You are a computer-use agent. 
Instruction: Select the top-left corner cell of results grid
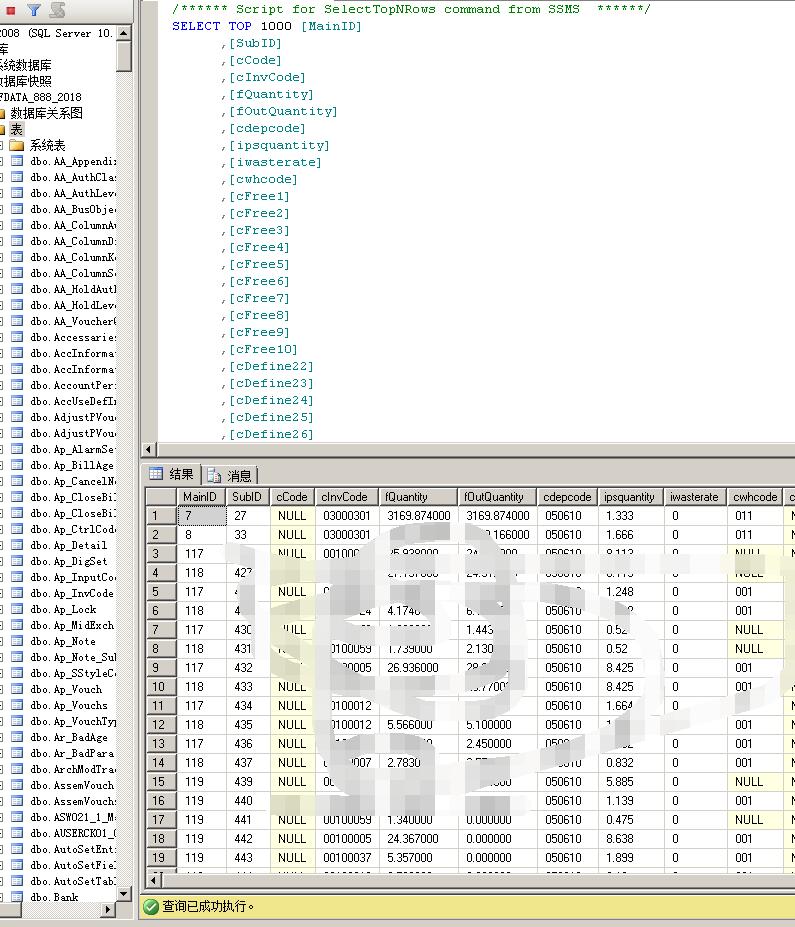(x=161, y=497)
